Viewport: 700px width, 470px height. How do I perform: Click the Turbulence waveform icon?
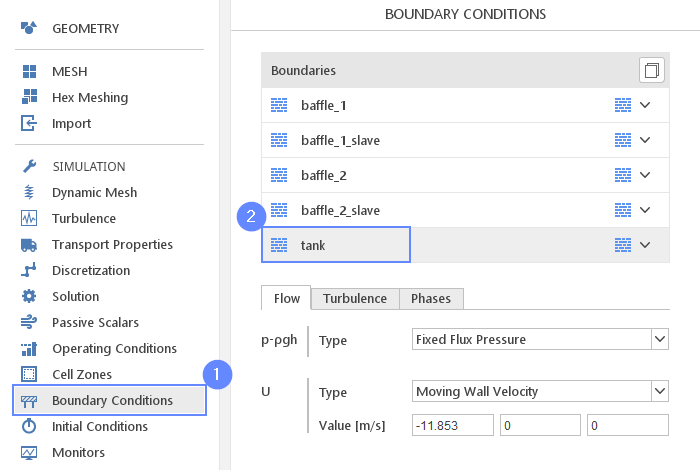coord(29,218)
